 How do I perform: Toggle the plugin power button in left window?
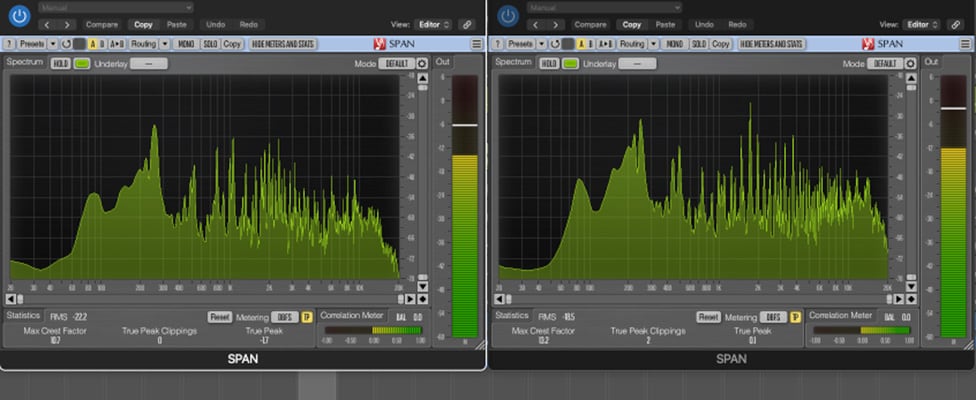point(19,16)
